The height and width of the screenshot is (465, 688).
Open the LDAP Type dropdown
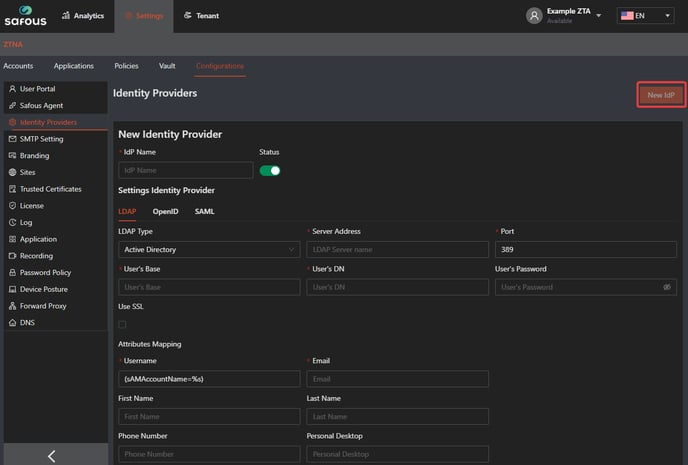pyautogui.click(x=208, y=249)
